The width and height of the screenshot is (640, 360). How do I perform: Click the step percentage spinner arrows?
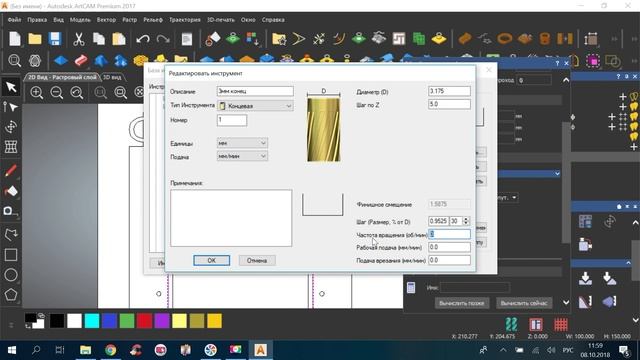[466, 221]
